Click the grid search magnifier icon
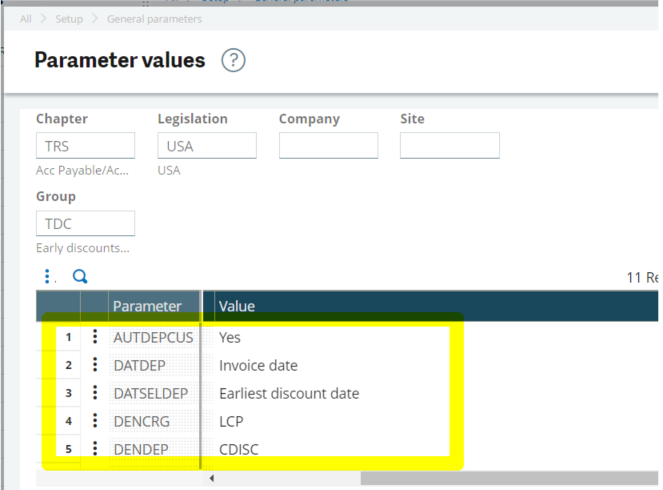 80,277
